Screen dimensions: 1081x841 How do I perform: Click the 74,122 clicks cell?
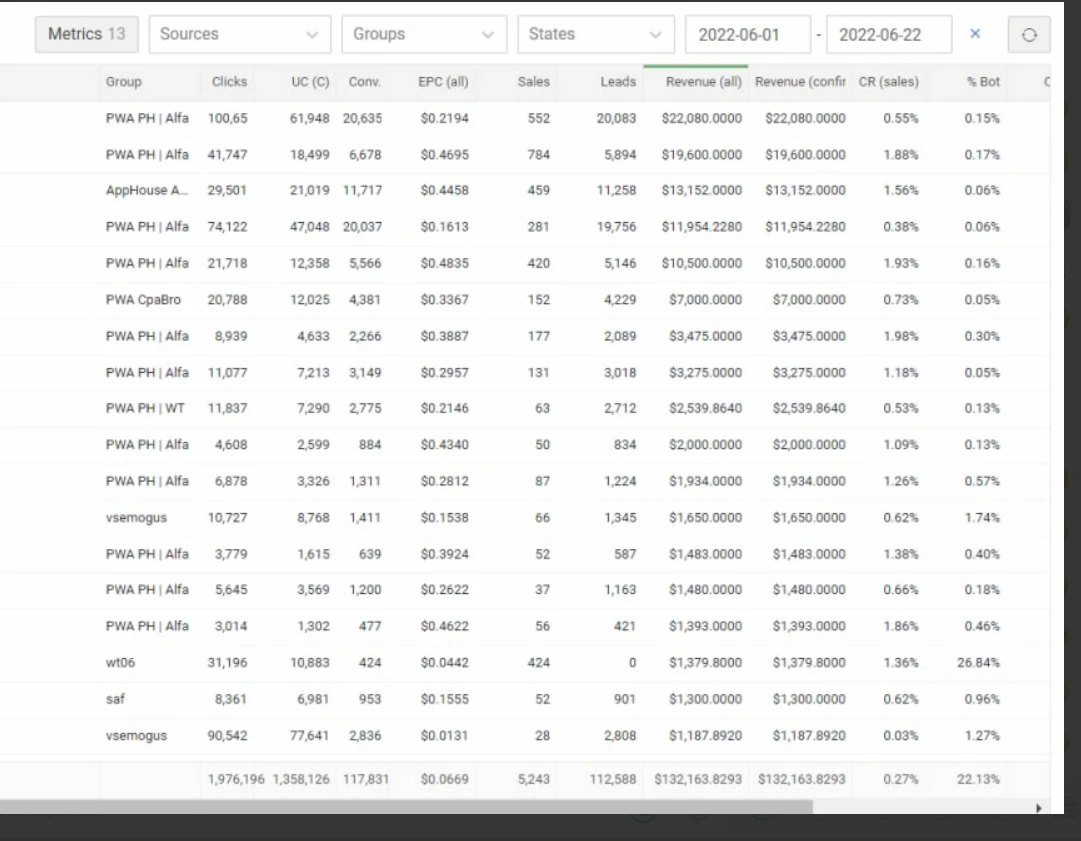click(227, 227)
